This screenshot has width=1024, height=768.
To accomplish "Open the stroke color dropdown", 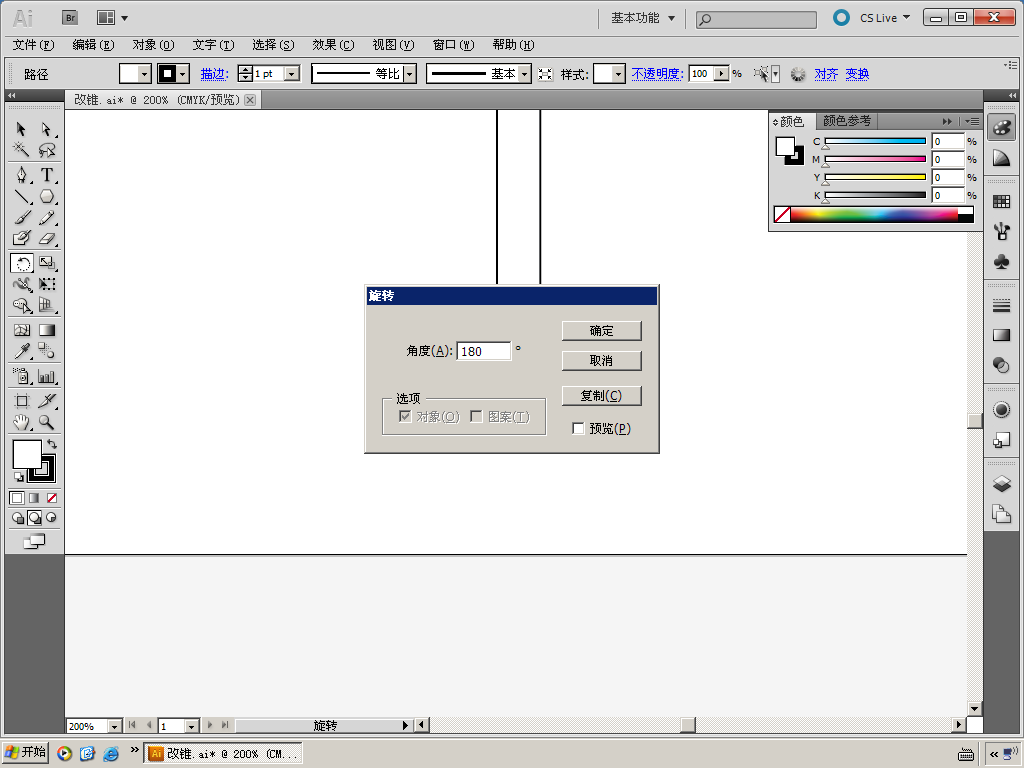I will tap(183, 74).
